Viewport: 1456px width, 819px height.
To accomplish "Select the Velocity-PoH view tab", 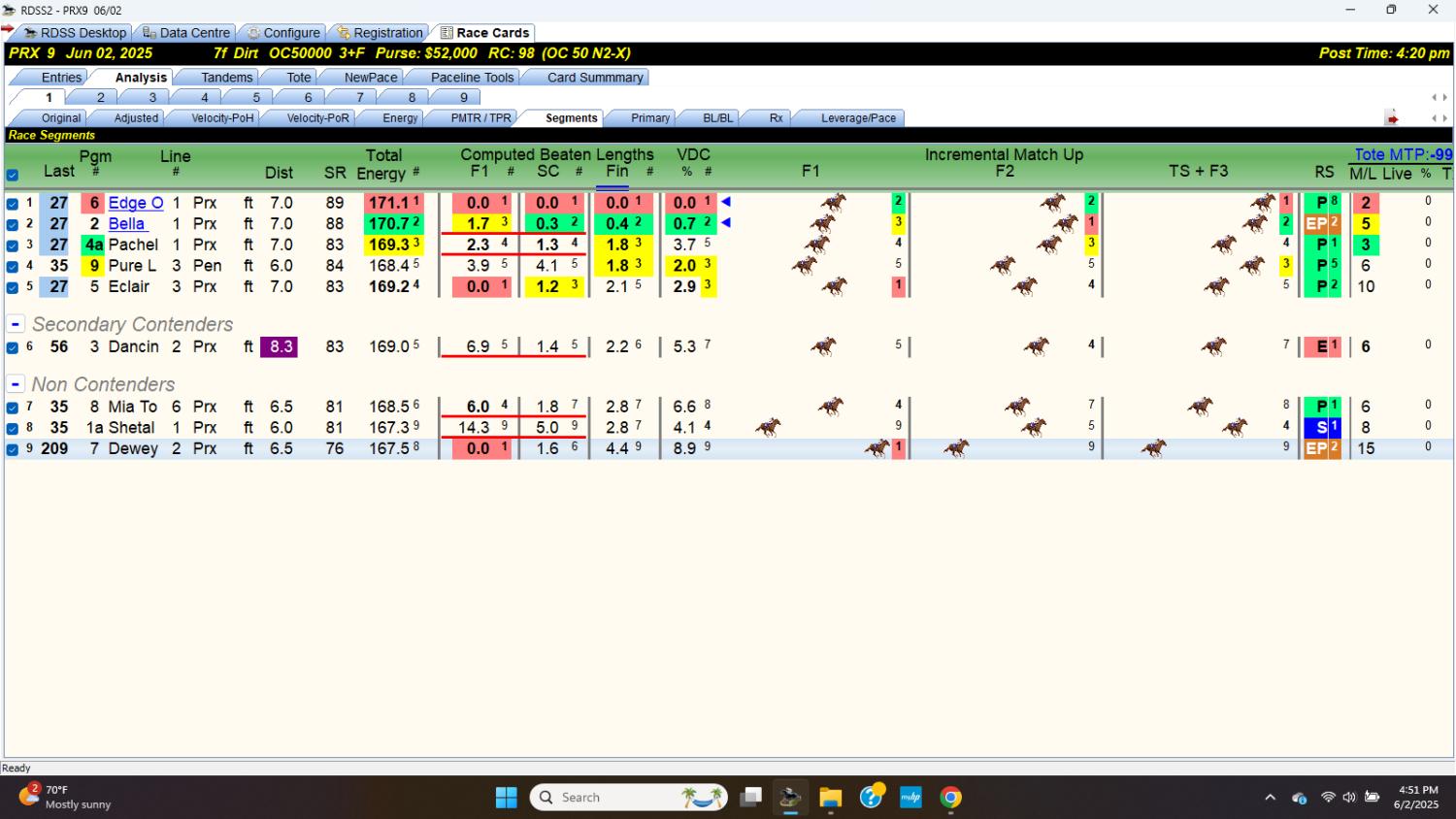I will tap(222, 118).
